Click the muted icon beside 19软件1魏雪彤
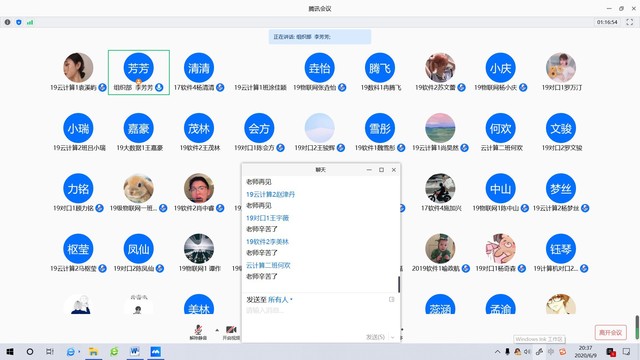Image resolution: width=640 pixels, height=360 pixels. click(401, 148)
